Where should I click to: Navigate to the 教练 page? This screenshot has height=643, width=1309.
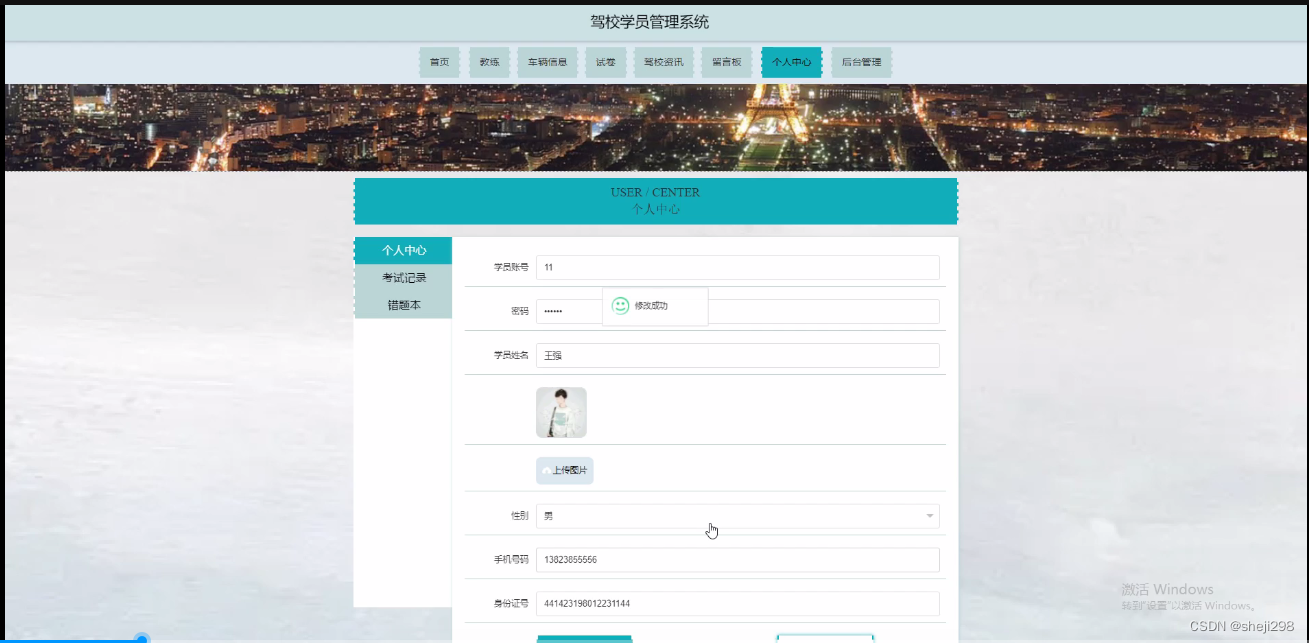click(x=489, y=61)
